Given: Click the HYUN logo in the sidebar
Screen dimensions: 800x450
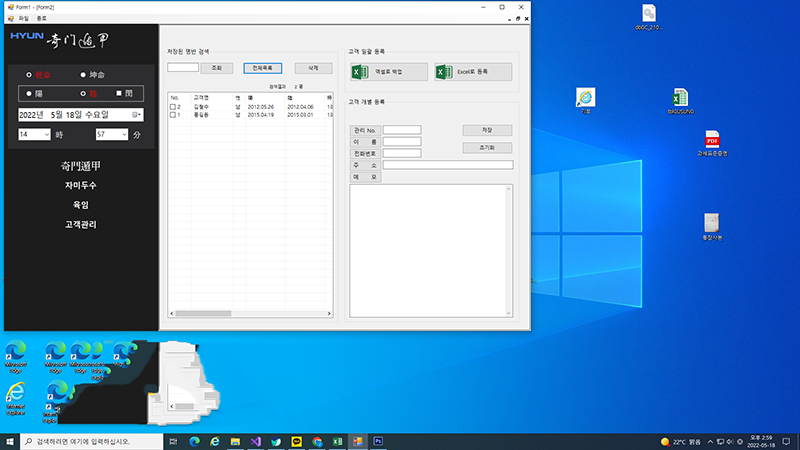Looking at the screenshot, I should [x=27, y=36].
